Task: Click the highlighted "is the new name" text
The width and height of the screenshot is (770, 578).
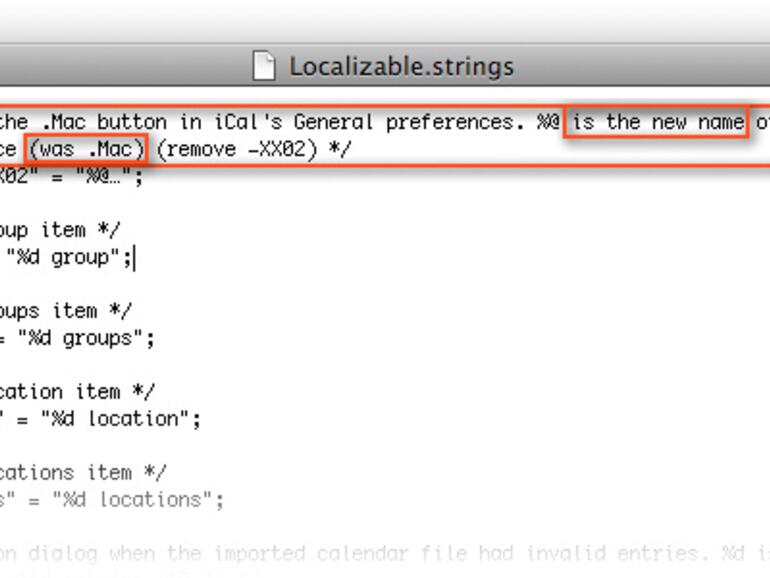Action: pos(657,122)
